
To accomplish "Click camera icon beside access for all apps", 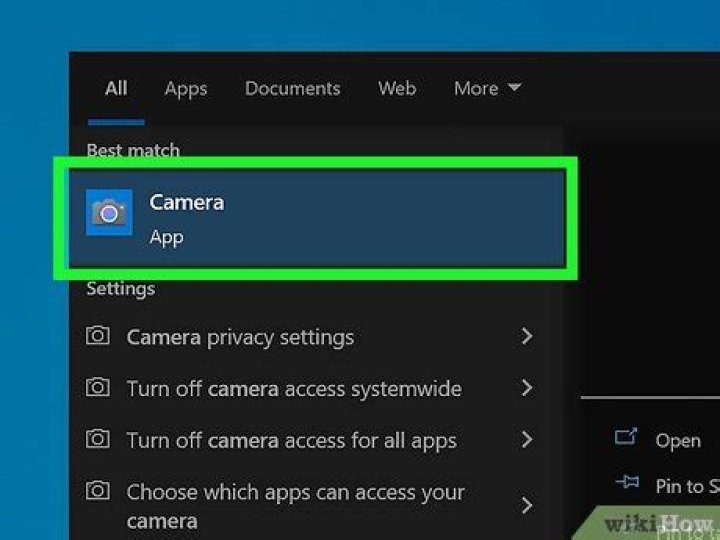I will click(x=98, y=439).
